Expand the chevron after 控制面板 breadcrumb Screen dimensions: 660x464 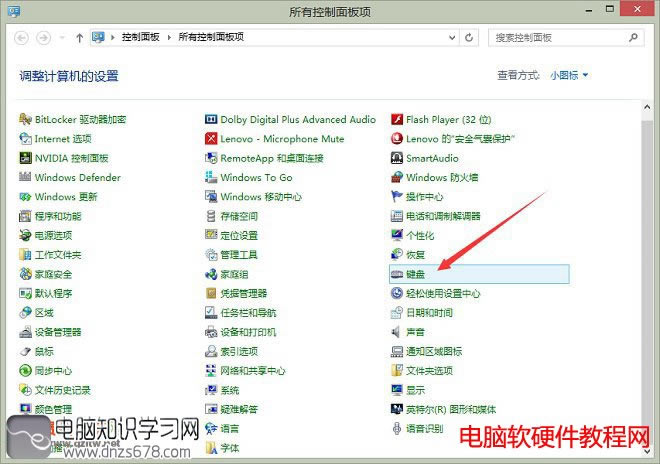click(169, 37)
